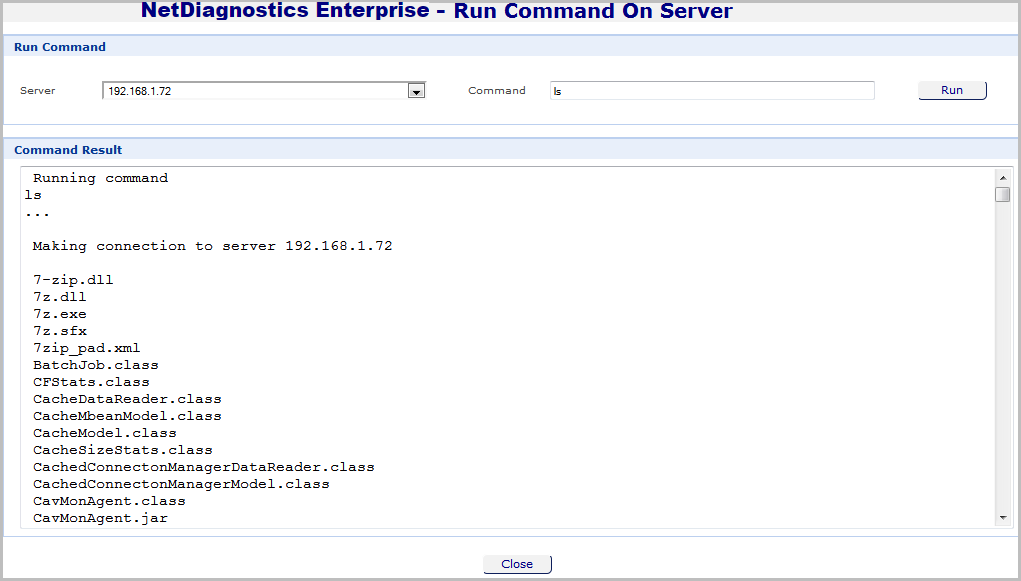
Task: Select the '7z.sfx' result line
Action: click(x=60, y=331)
